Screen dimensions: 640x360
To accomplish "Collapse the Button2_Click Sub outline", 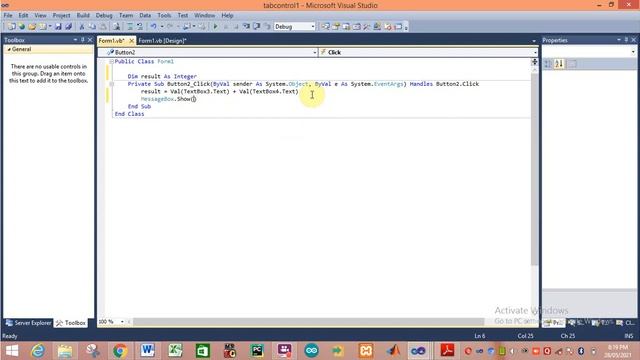I will [x=111, y=84].
